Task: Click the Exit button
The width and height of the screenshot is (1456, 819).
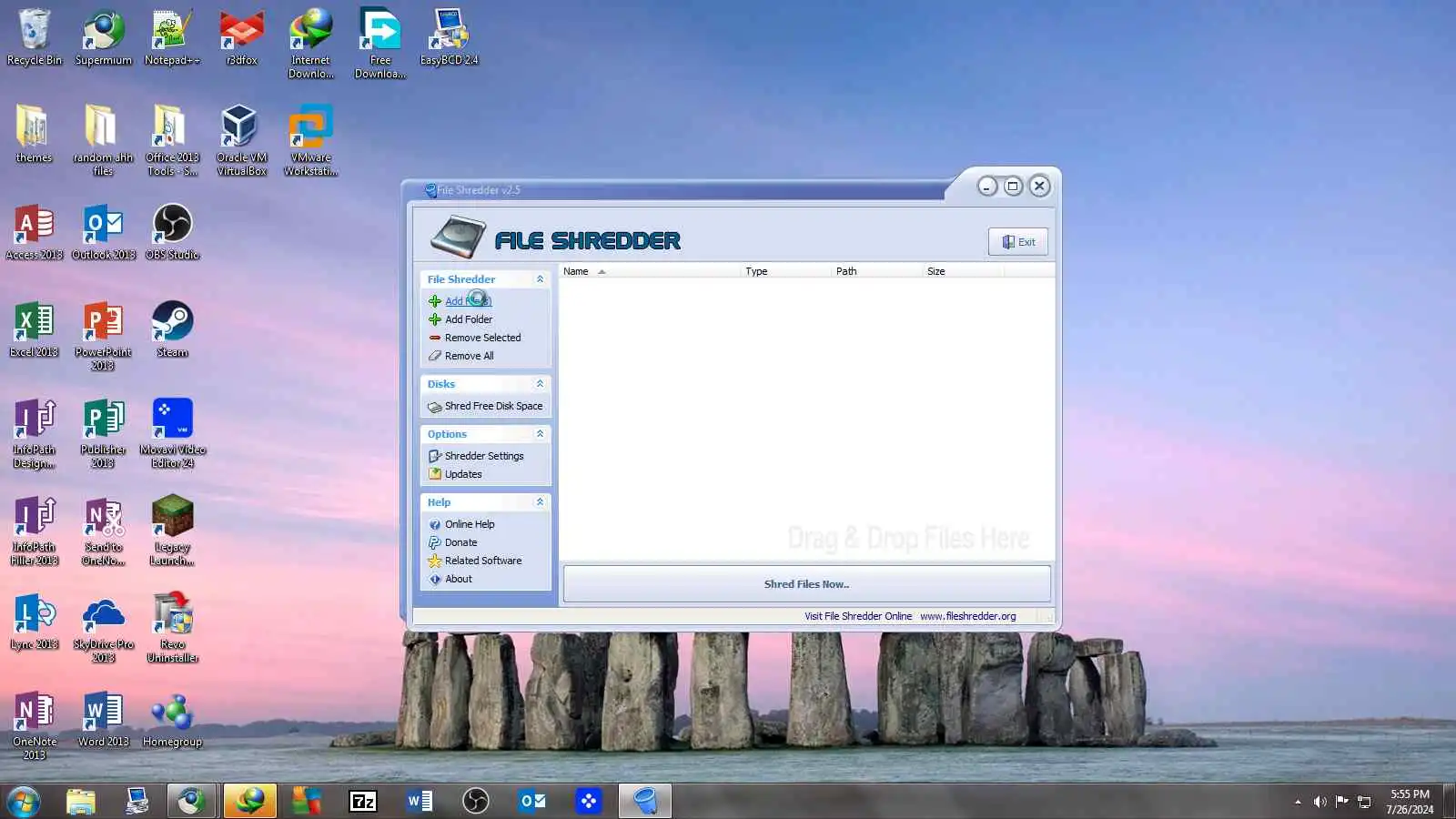Action: pyautogui.click(x=1018, y=242)
